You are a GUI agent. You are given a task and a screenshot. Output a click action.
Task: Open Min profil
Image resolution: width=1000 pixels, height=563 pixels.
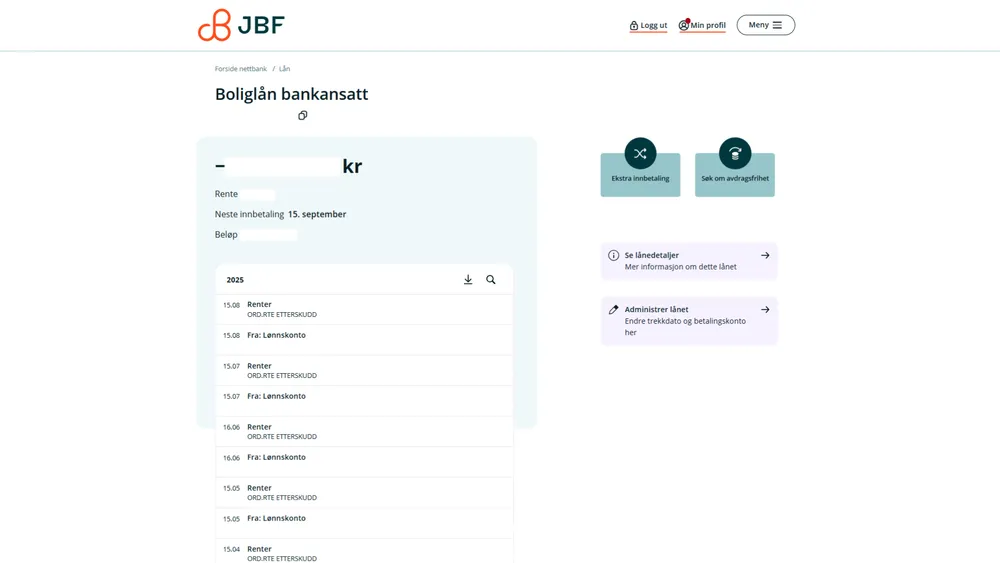[x=702, y=26]
